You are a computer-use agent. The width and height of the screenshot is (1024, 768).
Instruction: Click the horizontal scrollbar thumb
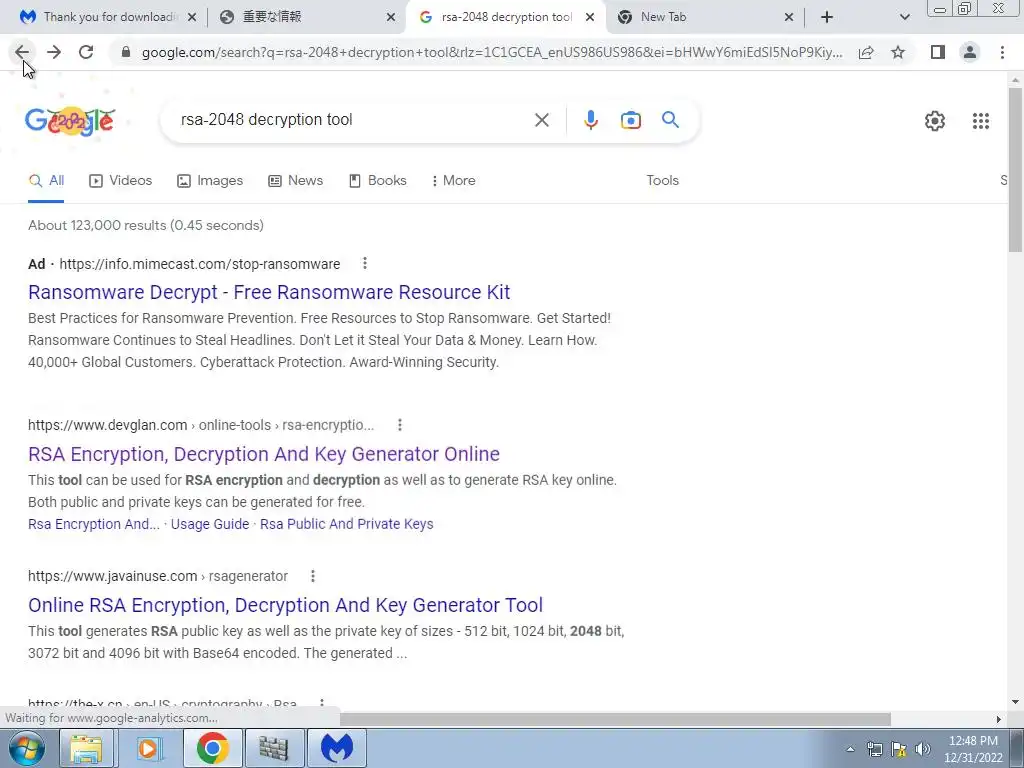[615, 719]
